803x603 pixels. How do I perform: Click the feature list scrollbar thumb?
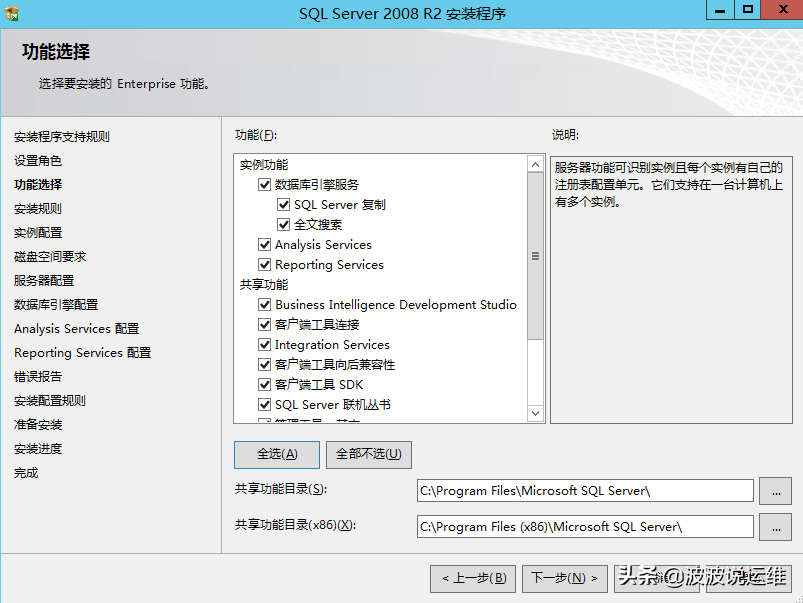[535, 256]
